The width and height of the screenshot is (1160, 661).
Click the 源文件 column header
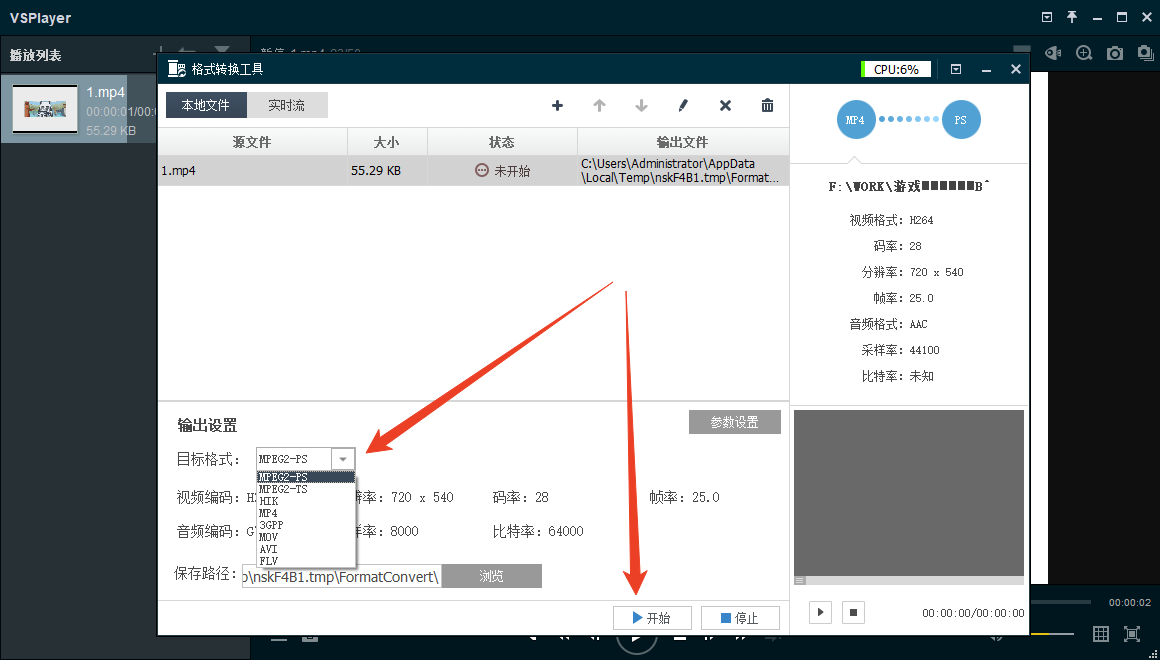[252, 142]
